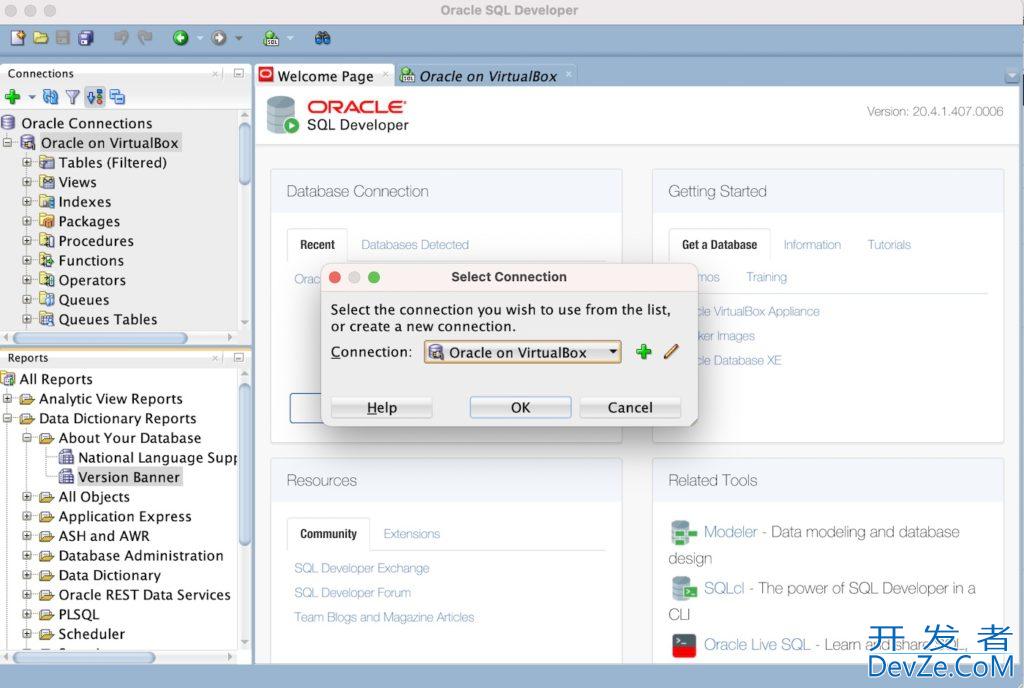Click the Oracle Live SQL icon
The image size is (1024, 688).
[x=684, y=645]
